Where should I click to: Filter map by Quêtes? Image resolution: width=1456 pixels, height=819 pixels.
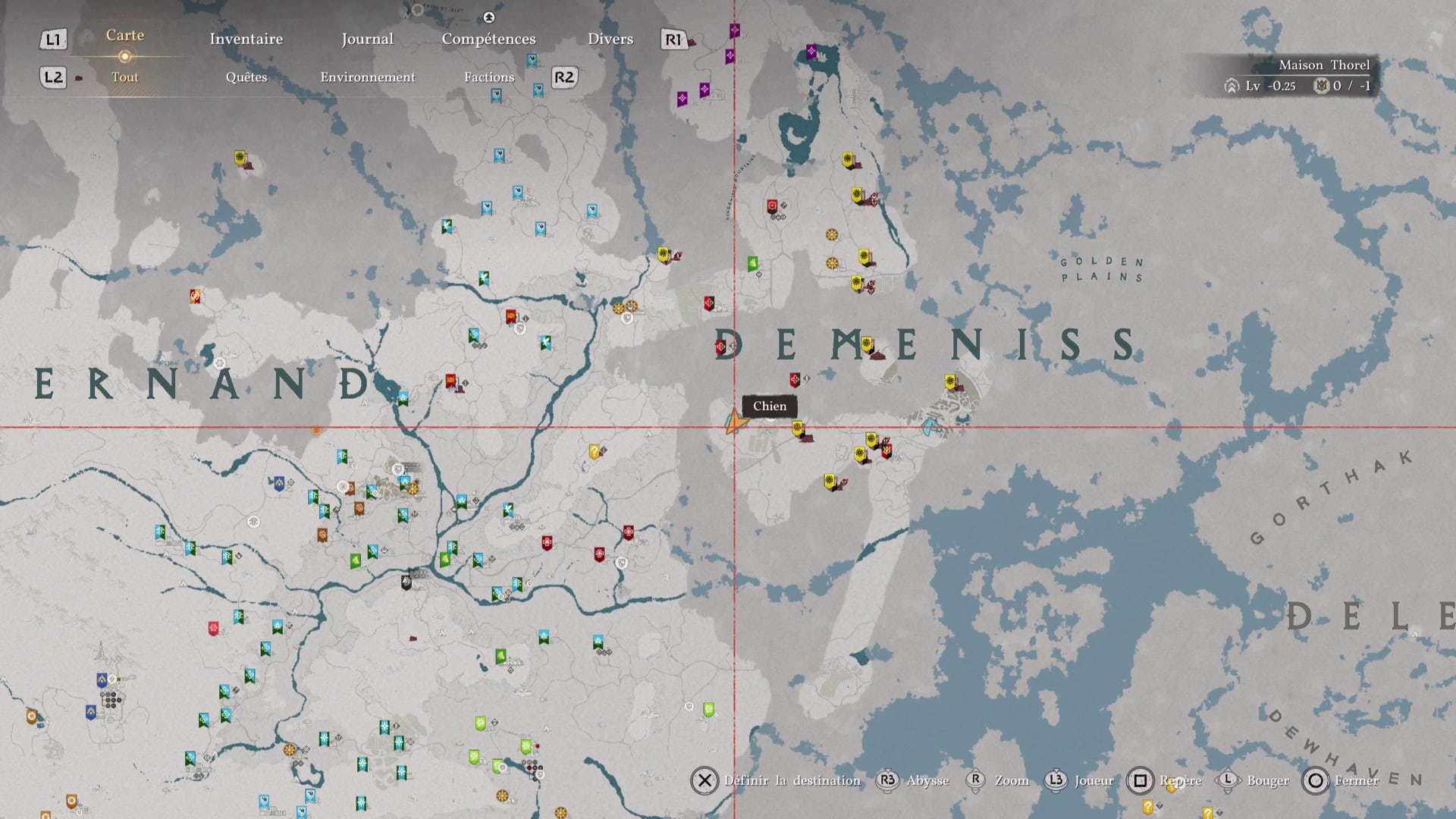tap(246, 77)
